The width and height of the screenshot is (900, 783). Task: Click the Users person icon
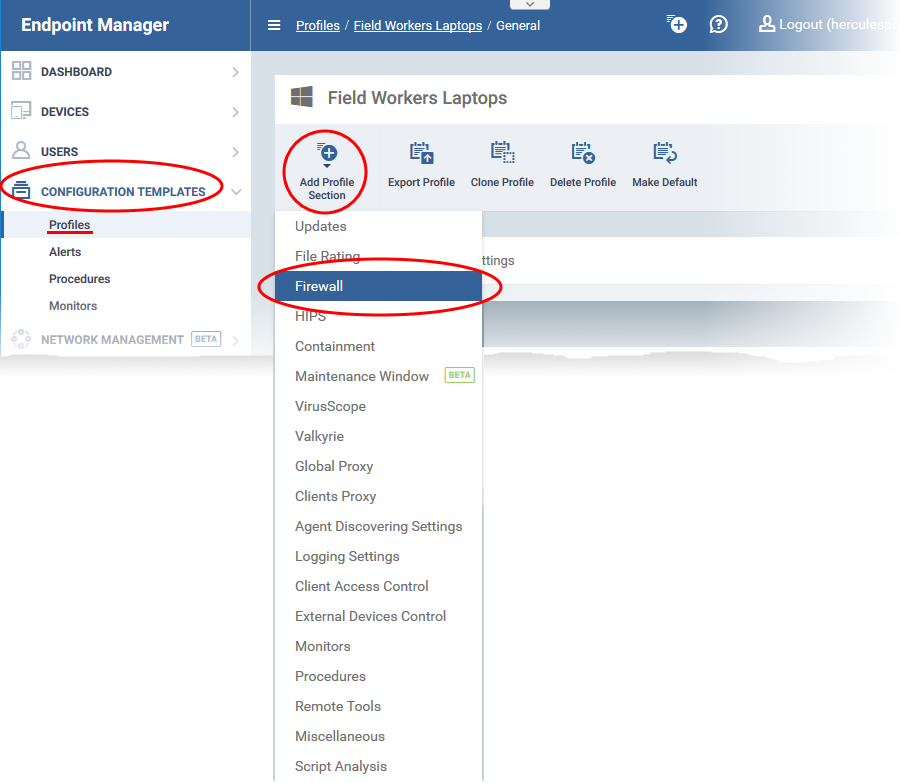coord(21,150)
